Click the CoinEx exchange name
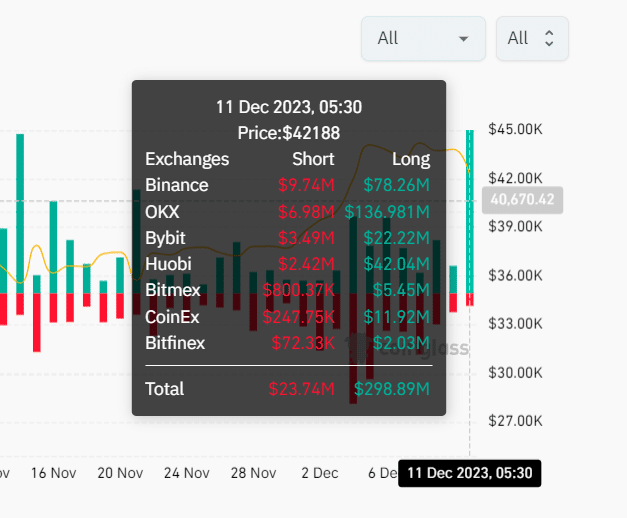The image size is (627, 518). click(x=172, y=317)
